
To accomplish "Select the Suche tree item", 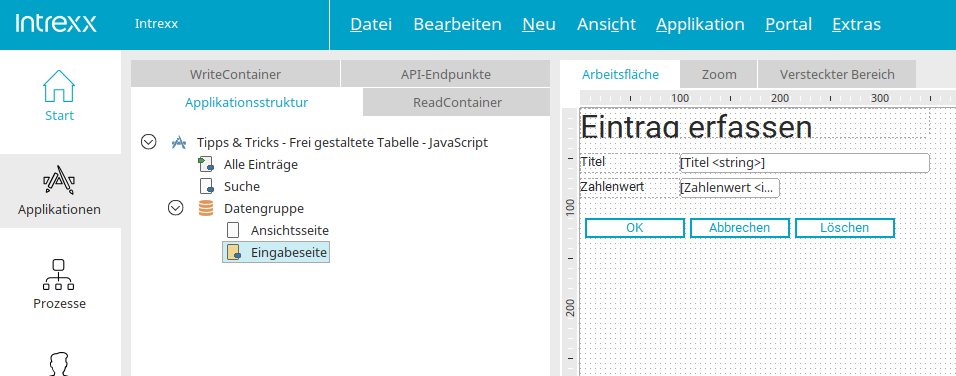I will (x=242, y=186).
